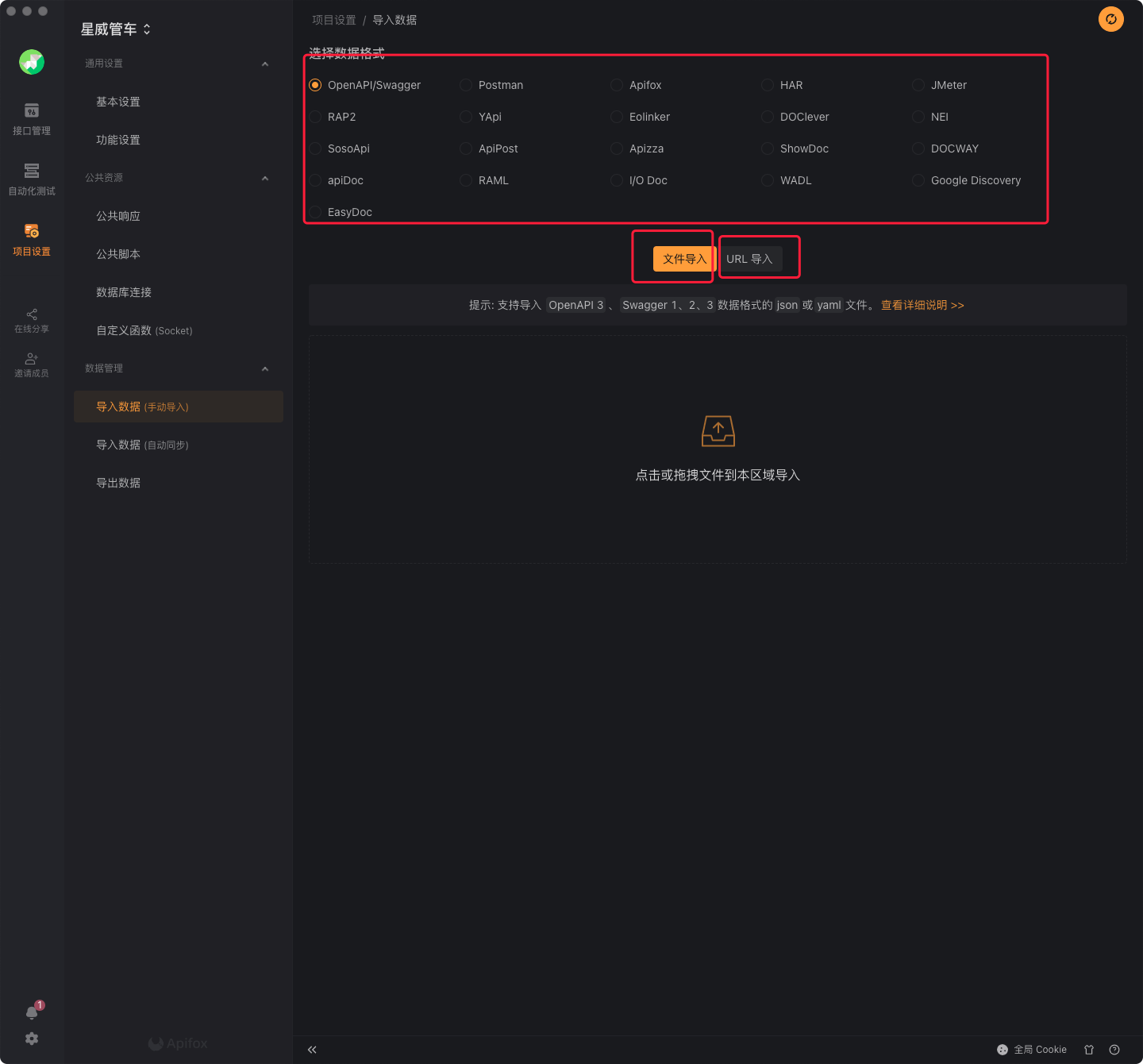The width and height of the screenshot is (1143, 1064).
Task: Choose the RAML data format
Action: [x=466, y=180]
